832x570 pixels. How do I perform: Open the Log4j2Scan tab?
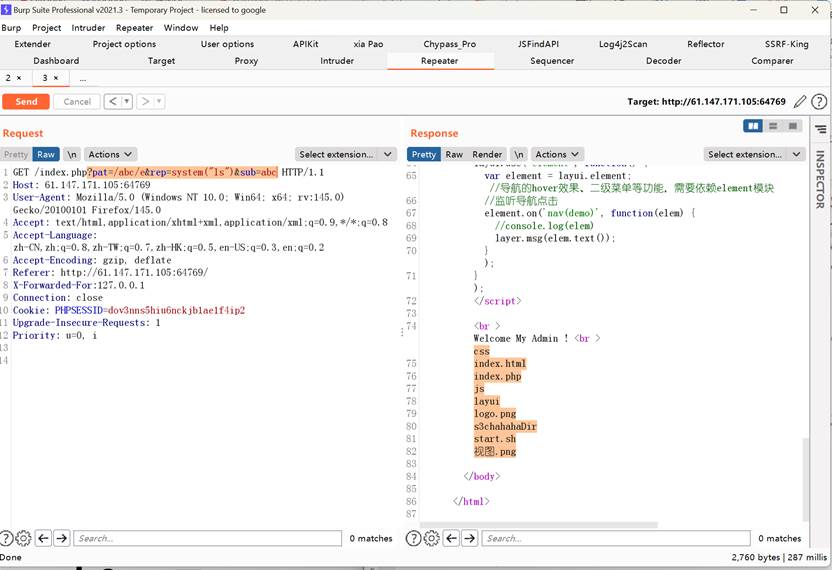[623, 44]
